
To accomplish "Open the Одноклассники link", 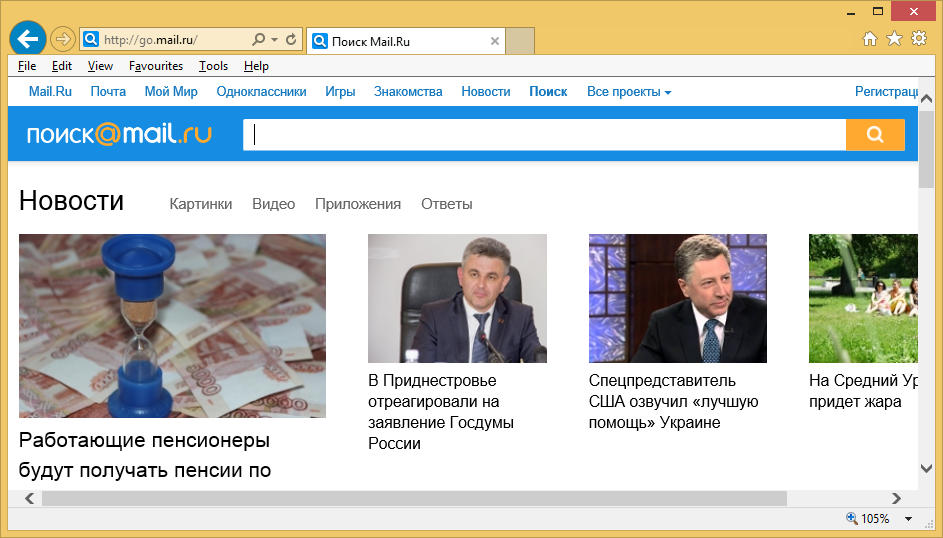I will pos(261,92).
